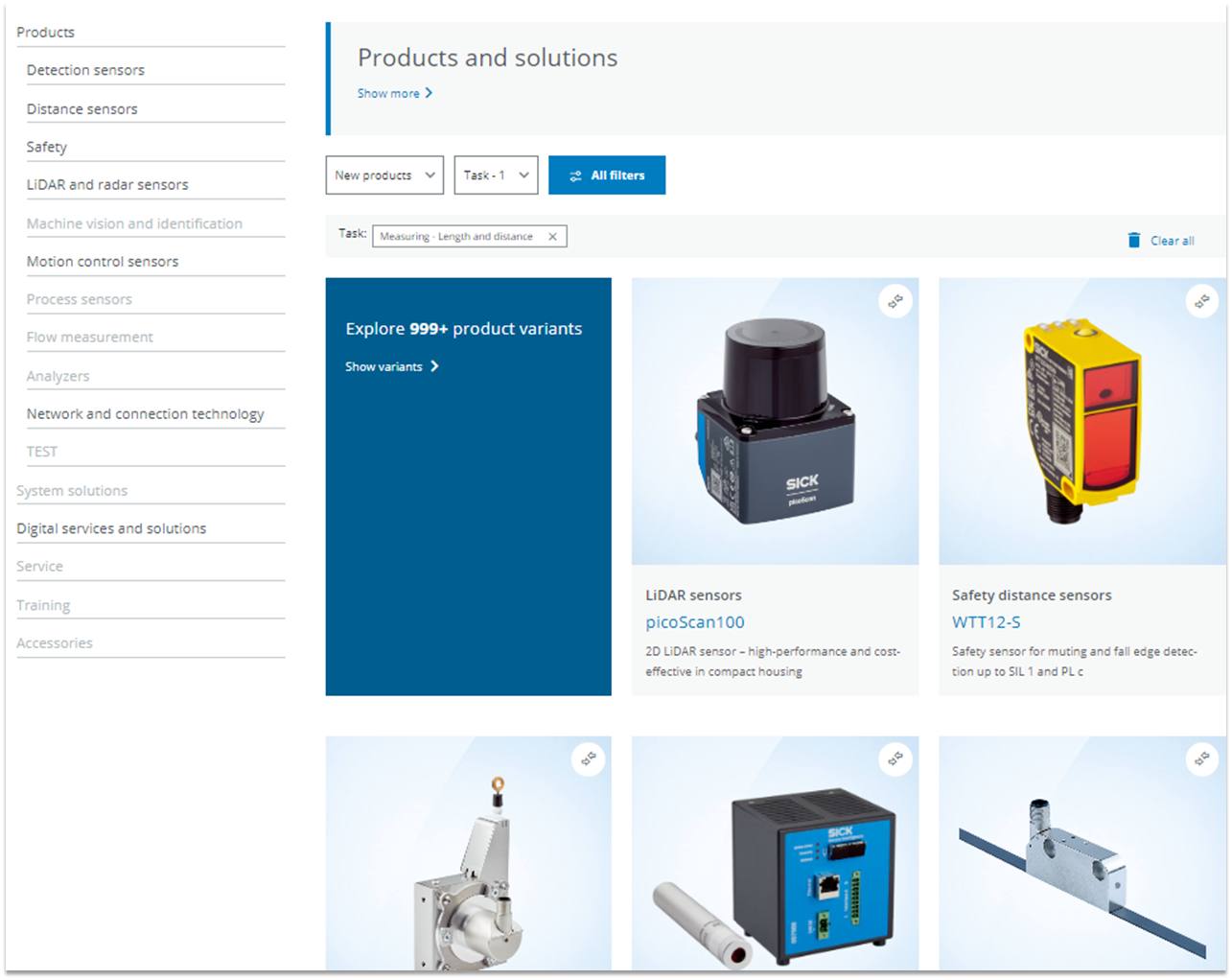
Task: Click the blue controller box product image
Action: point(775,853)
